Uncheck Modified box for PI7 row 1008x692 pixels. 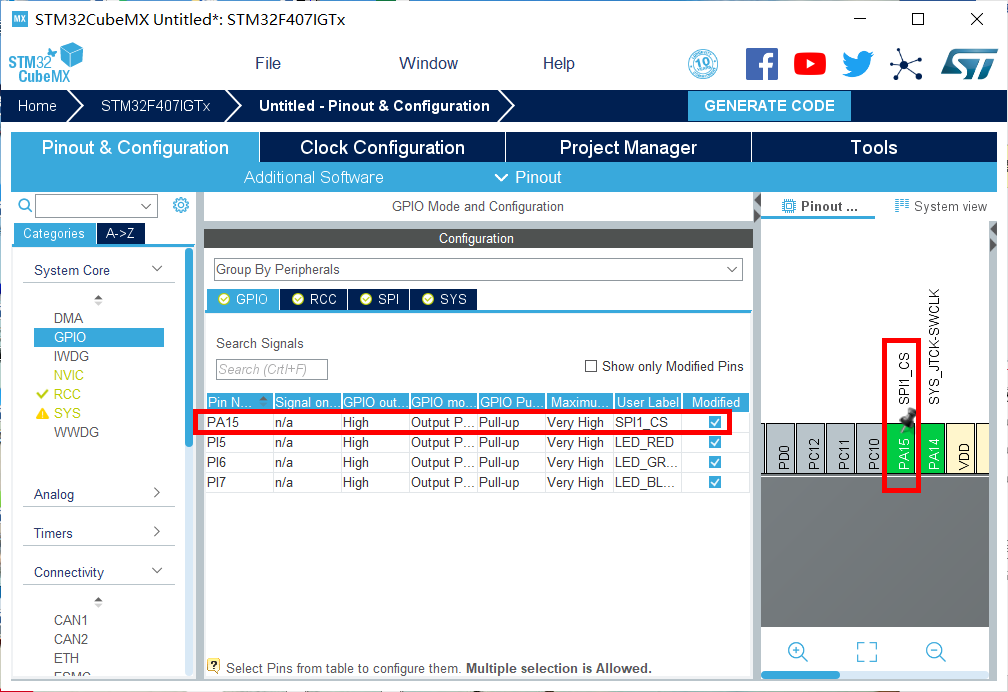click(715, 482)
